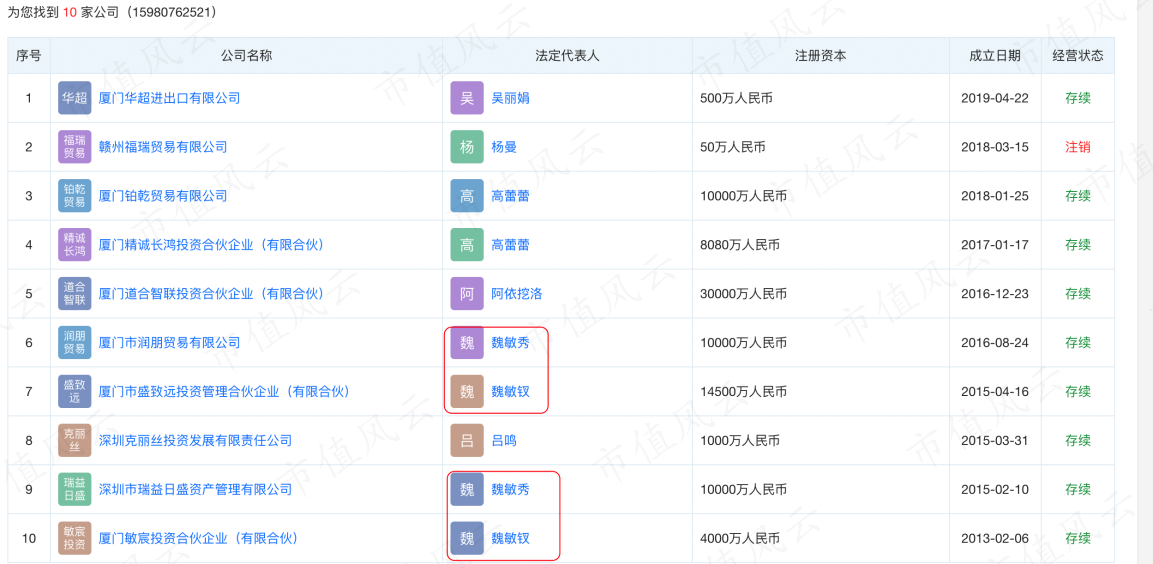The height and width of the screenshot is (564, 1153).
Task: View 高蕾蕾 in row 4
Action: (510, 244)
